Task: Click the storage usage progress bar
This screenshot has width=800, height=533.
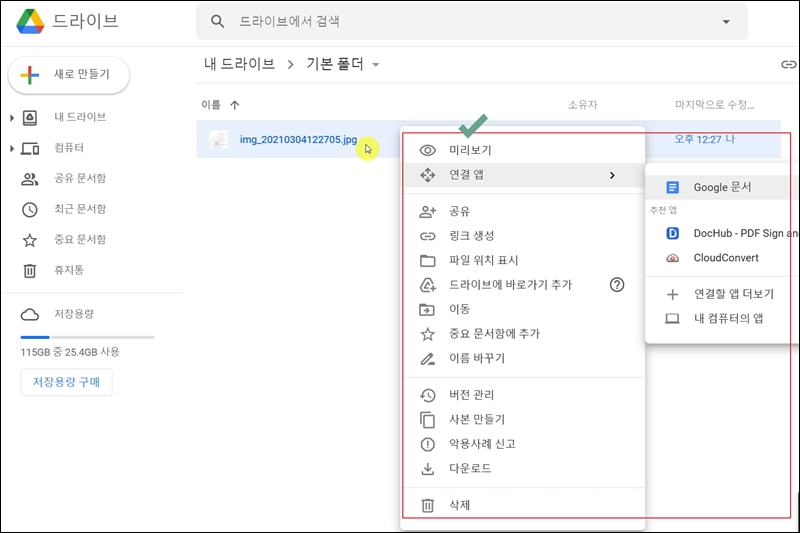Action: [x=87, y=337]
